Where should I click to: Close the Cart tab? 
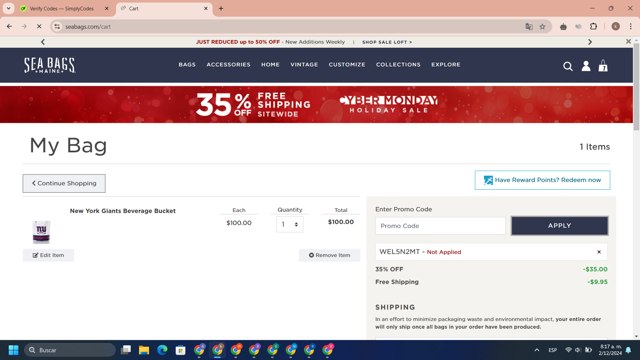click(206, 8)
